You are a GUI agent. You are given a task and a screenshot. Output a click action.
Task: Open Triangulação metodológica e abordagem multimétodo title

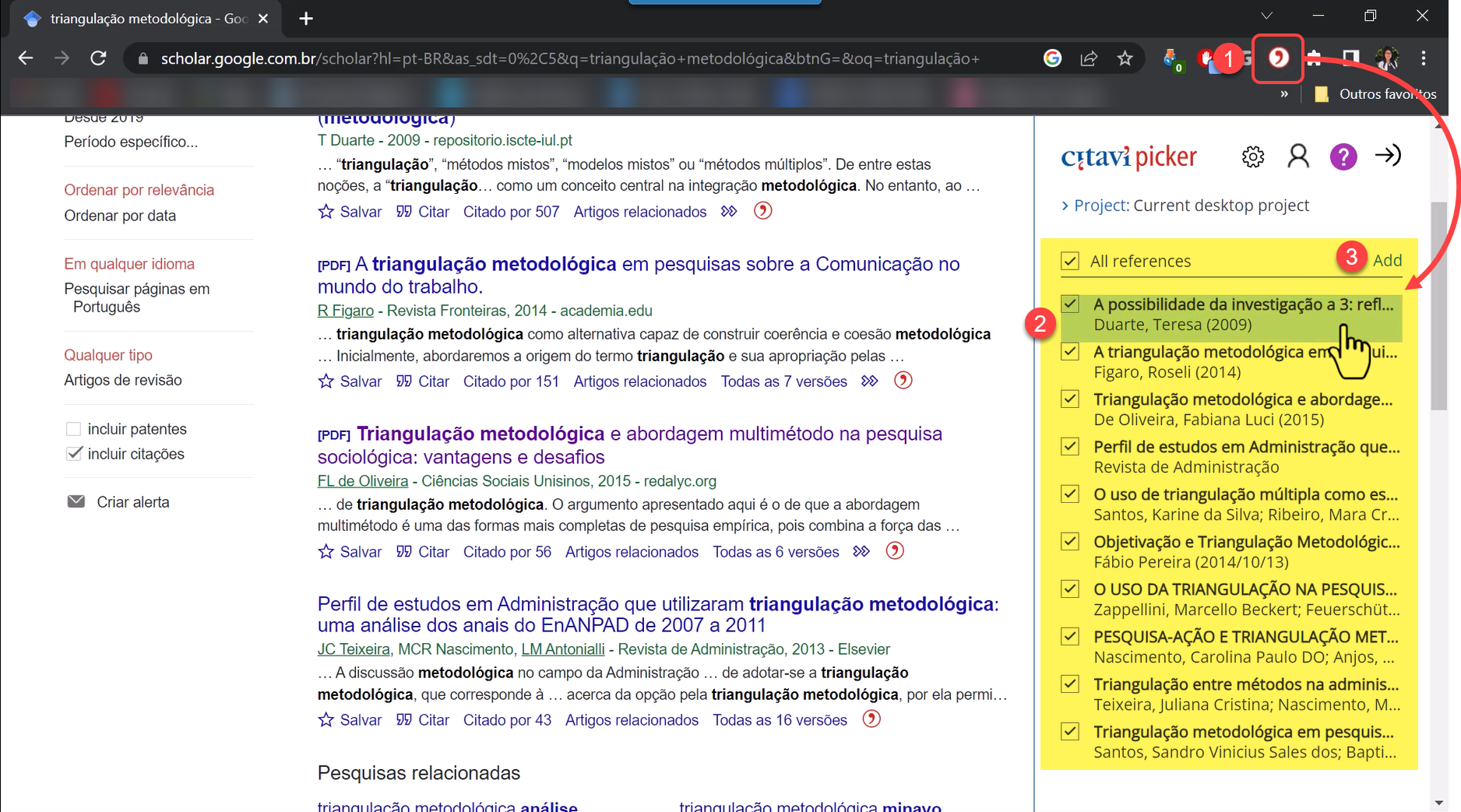click(x=630, y=445)
